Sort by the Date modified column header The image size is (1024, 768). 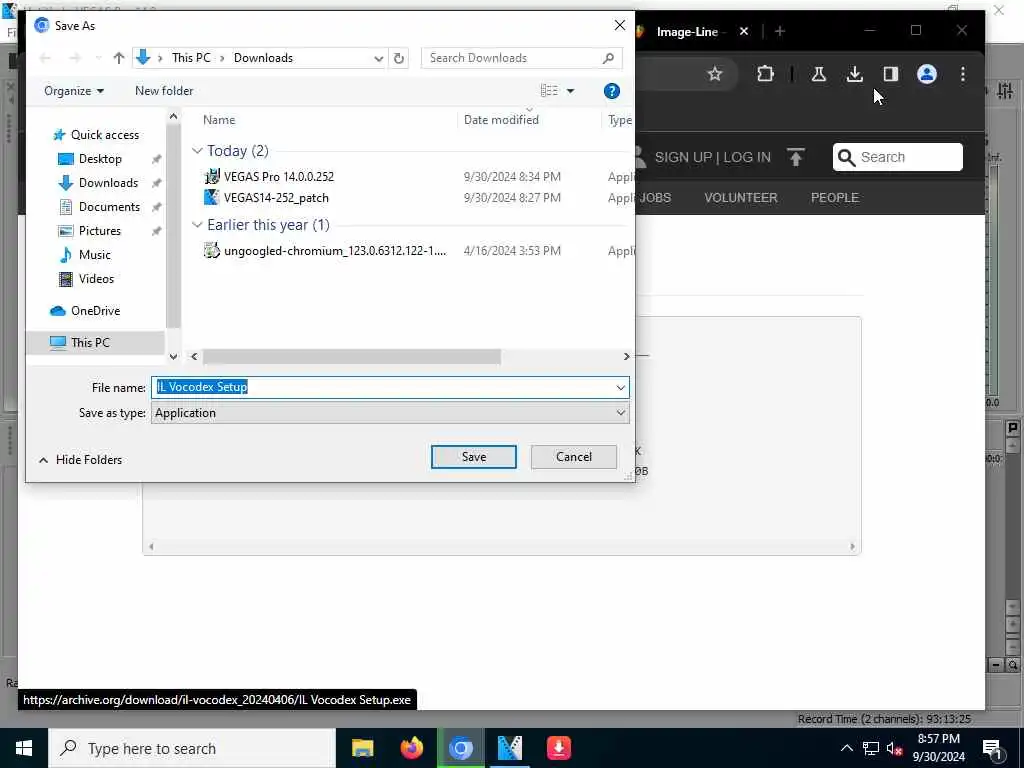[x=501, y=120]
